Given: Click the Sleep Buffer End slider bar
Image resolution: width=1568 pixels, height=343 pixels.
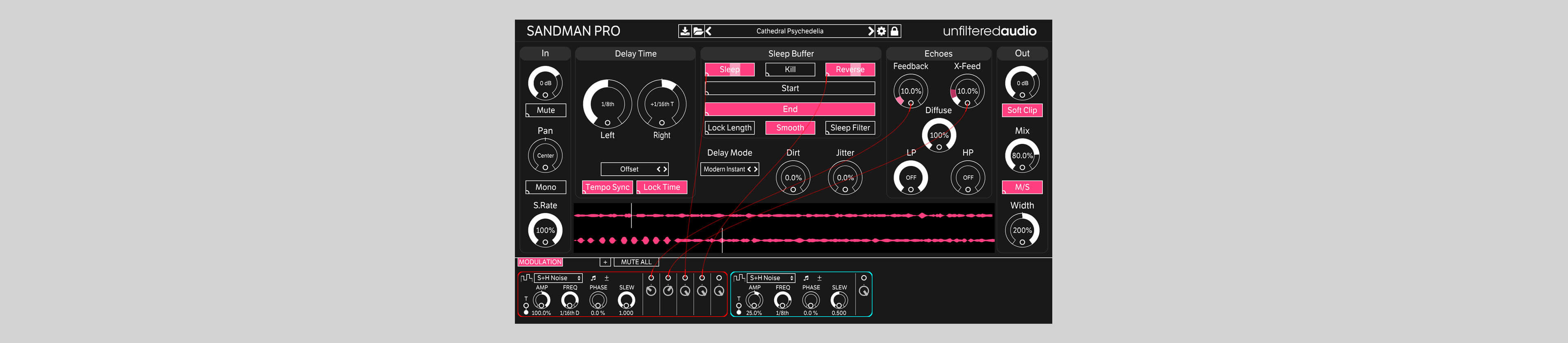Looking at the screenshot, I should pyautogui.click(x=789, y=109).
